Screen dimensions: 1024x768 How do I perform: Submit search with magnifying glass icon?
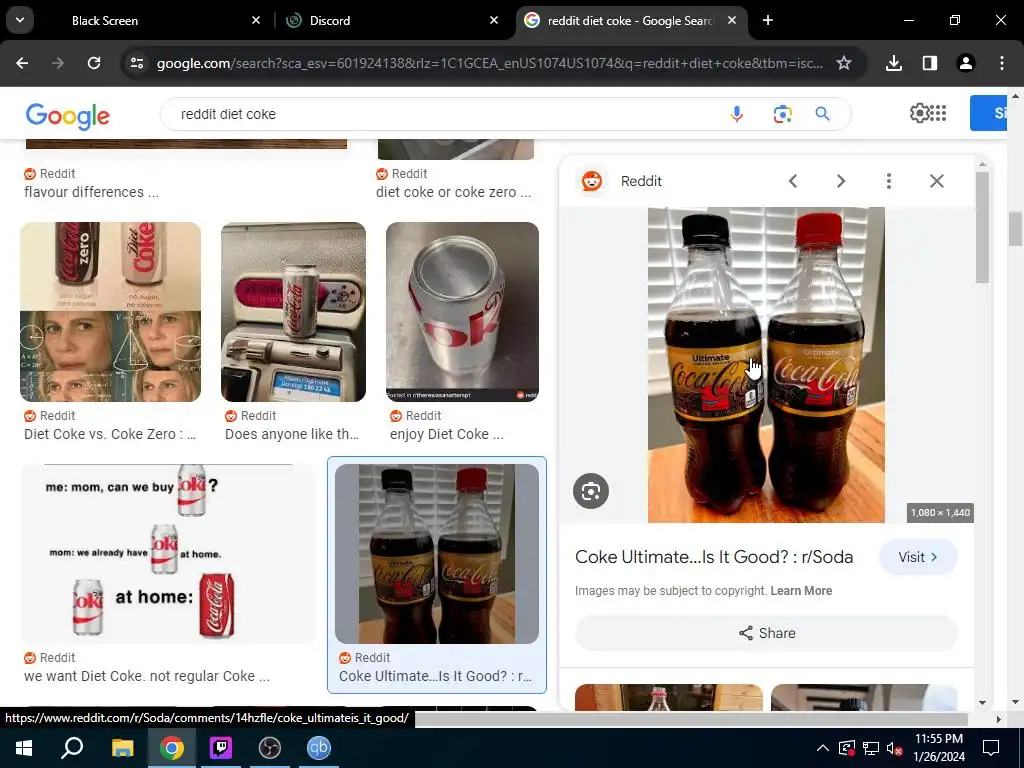pyautogui.click(x=823, y=114)
